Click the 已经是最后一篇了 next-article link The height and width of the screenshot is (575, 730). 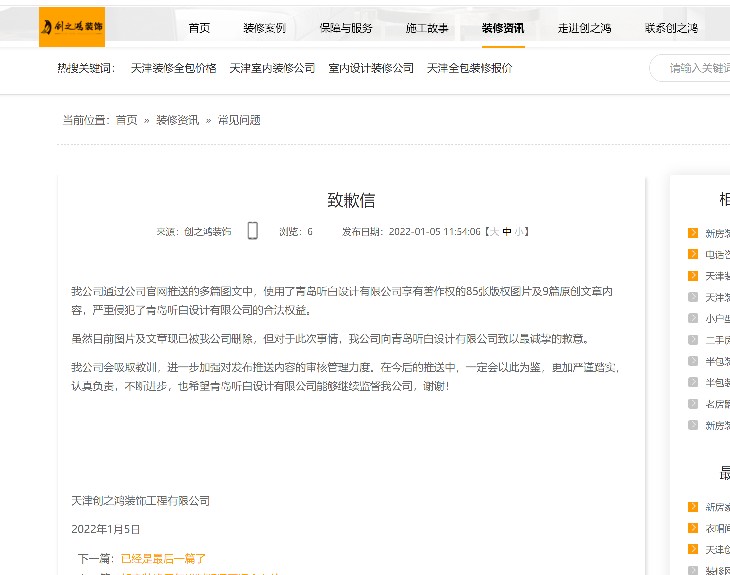point(163,558)
